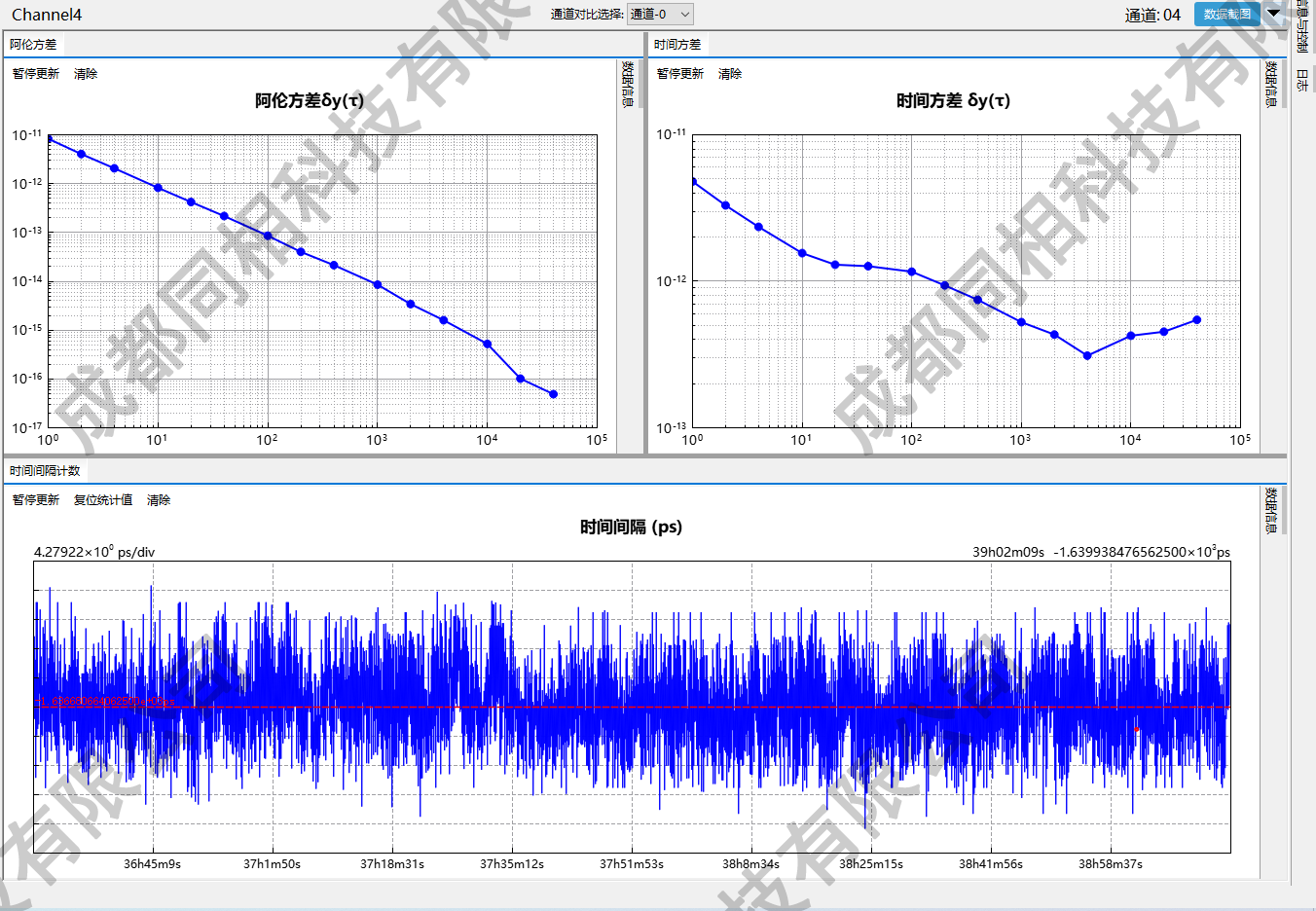The image size is (1316, 911).
Task: Switch to the 时间方差 tab
Action: tap(677, 45)
